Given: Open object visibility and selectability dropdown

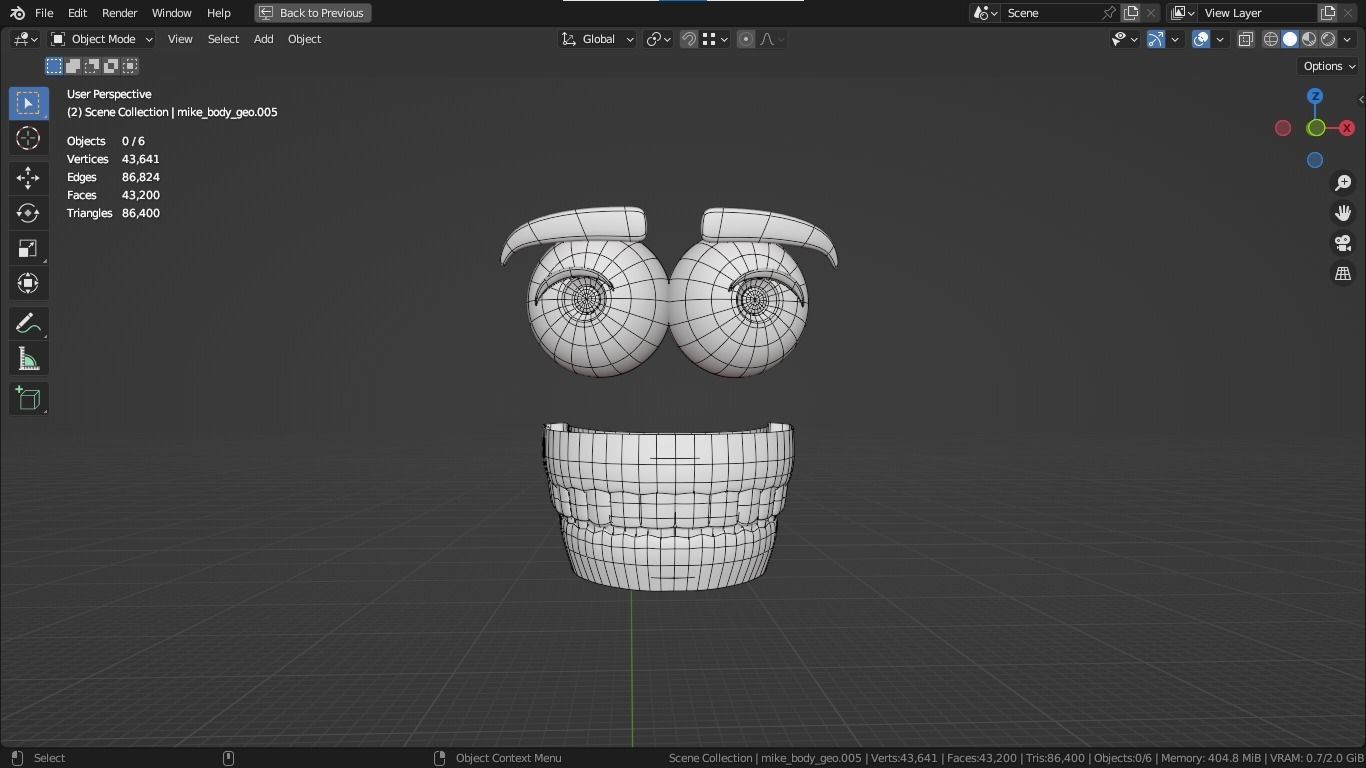Looking at the screenshot, I should (x=1125, y=39).
